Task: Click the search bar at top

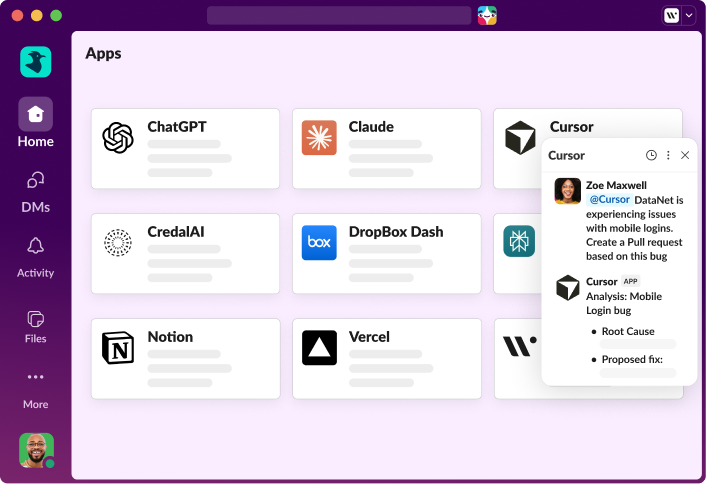Action: (x=339, y=15)
